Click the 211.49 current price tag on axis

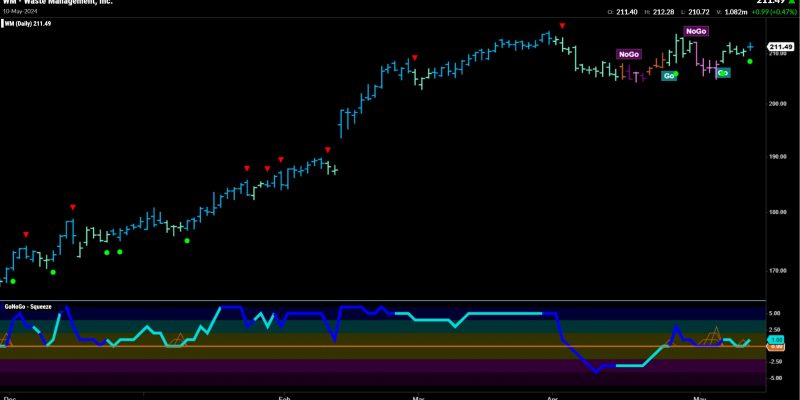point(781,47)
